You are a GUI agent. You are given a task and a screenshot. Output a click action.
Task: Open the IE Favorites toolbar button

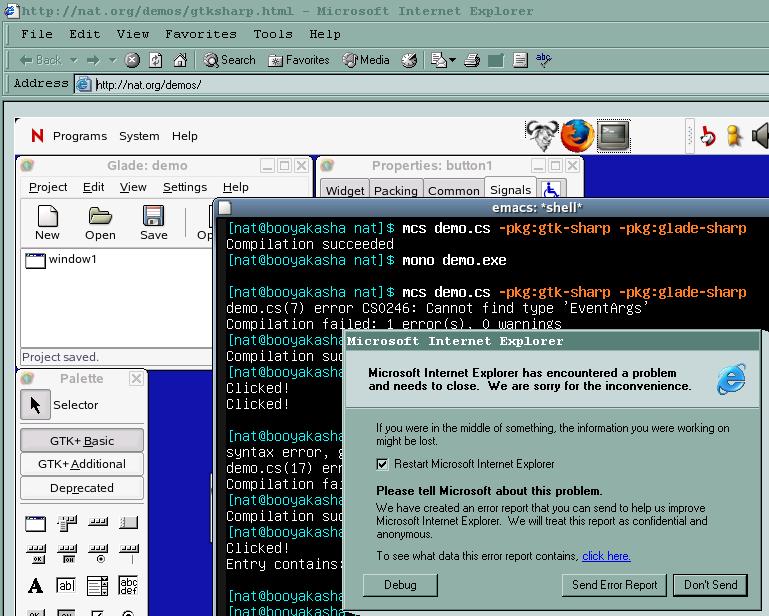(x=299, y=60)
